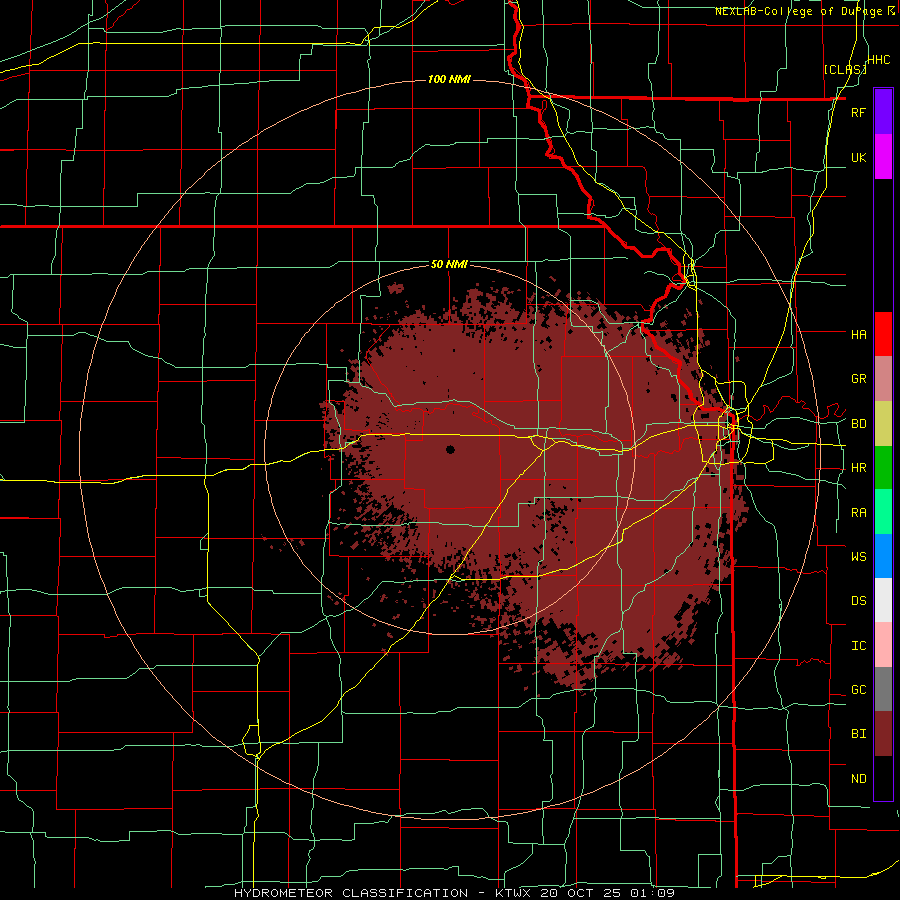This screenshot has height=900, width=900.
Task: Choose the bright mint RA legend swatch
Action: click(883, 512)
